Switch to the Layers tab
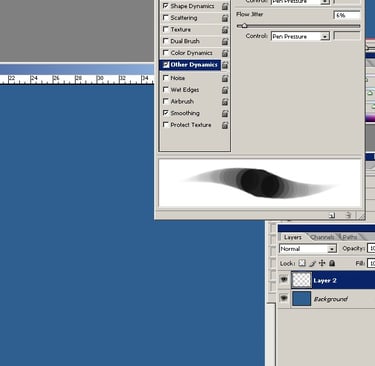This screenshot has height=366, width=375. [293, 237]
